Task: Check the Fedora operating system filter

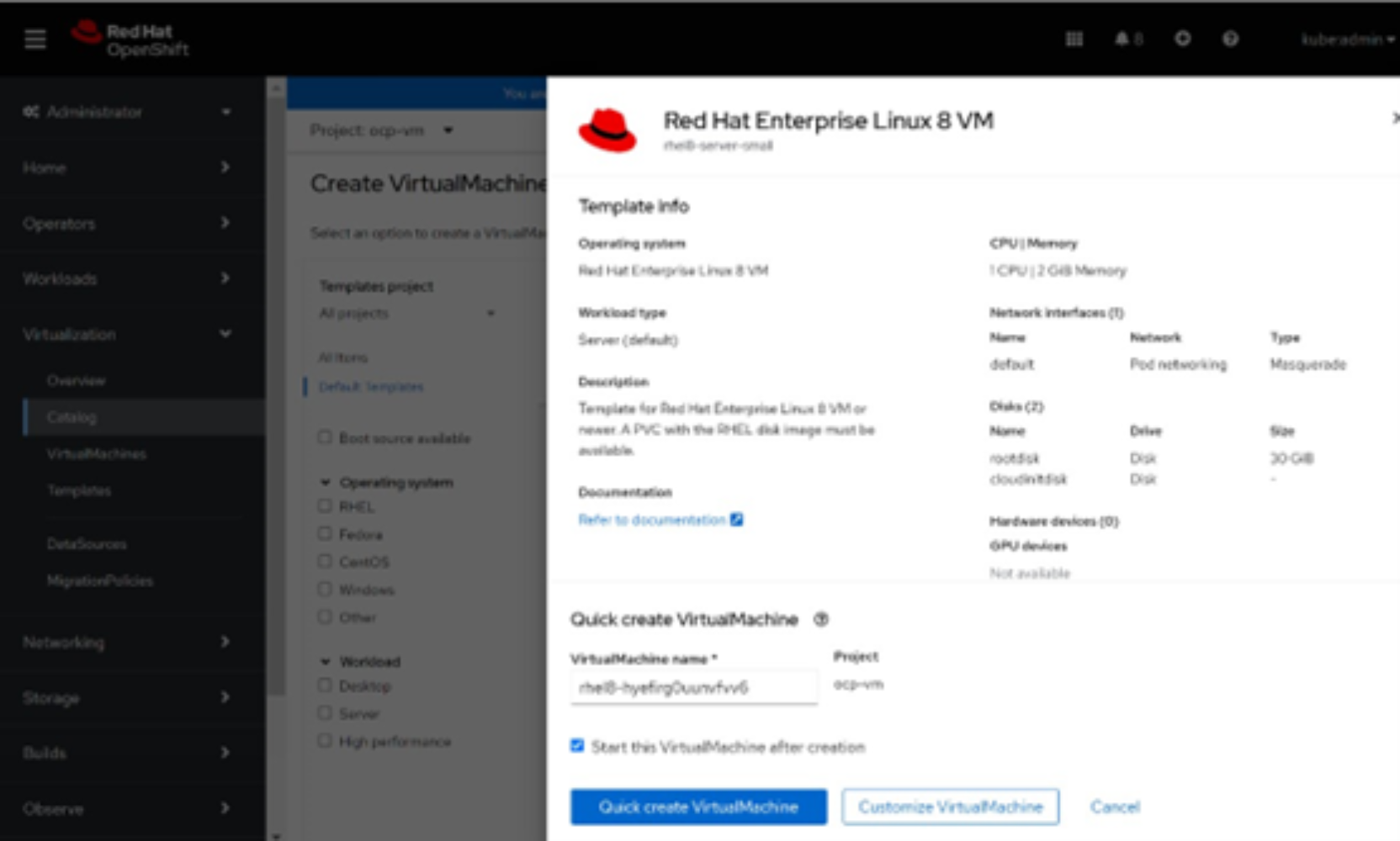Action: 325,534
